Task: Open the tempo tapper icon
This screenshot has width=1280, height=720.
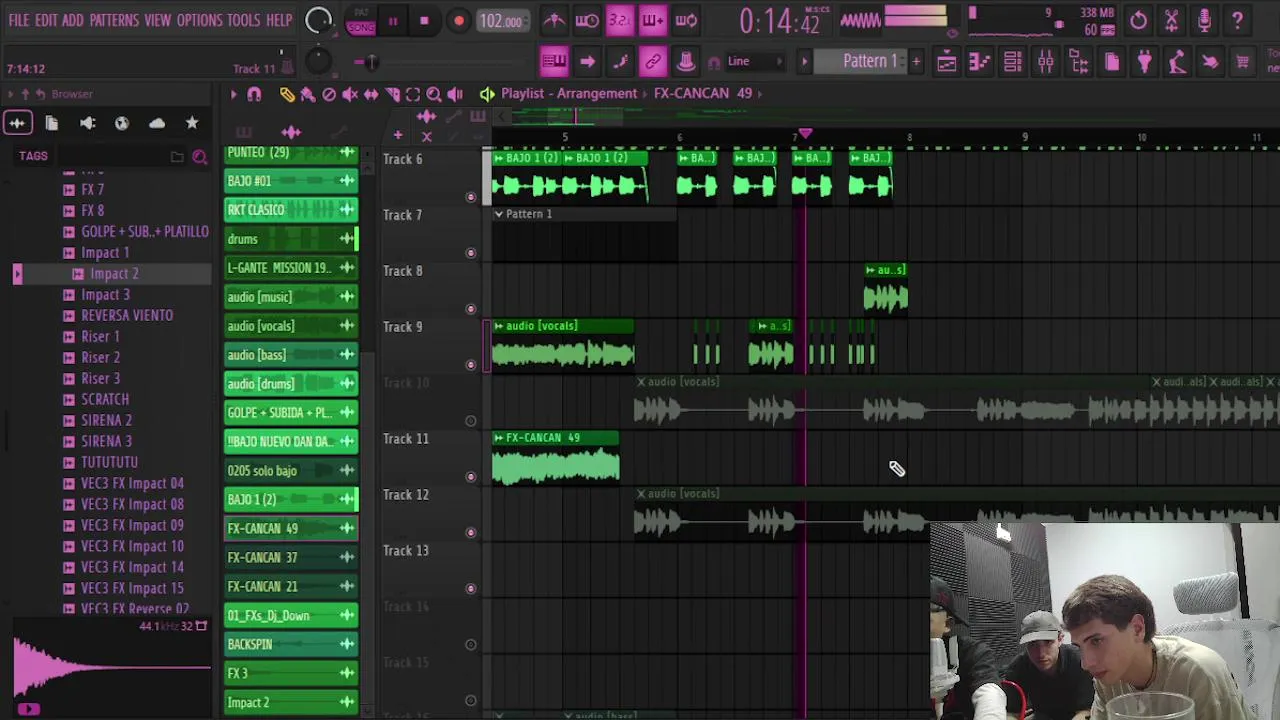Action: click(x=1177, y=62)
